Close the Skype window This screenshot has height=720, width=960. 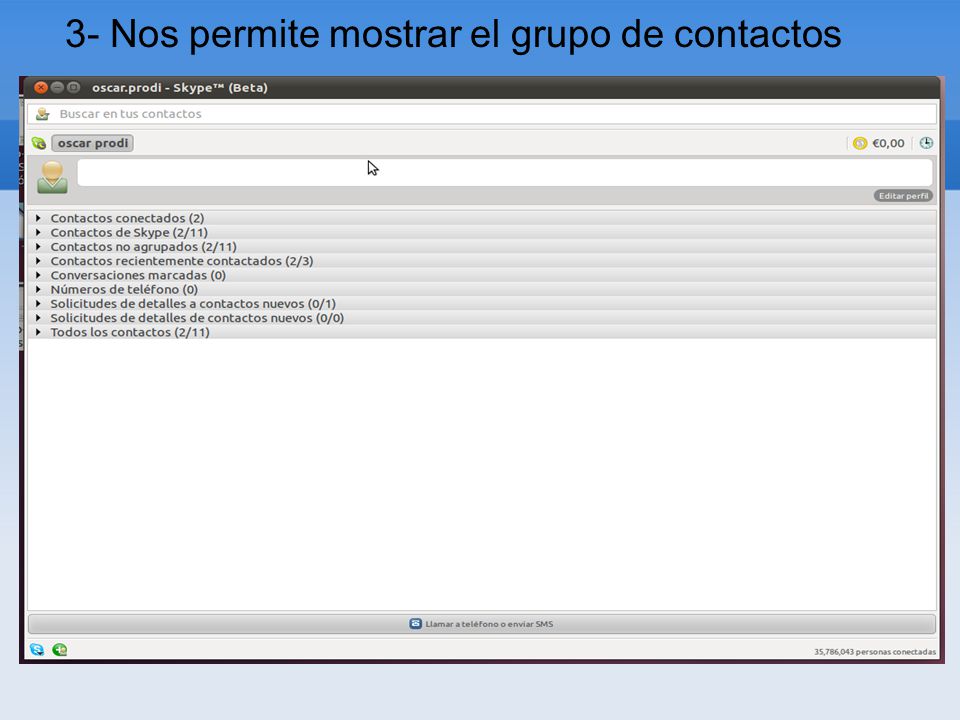41,88
